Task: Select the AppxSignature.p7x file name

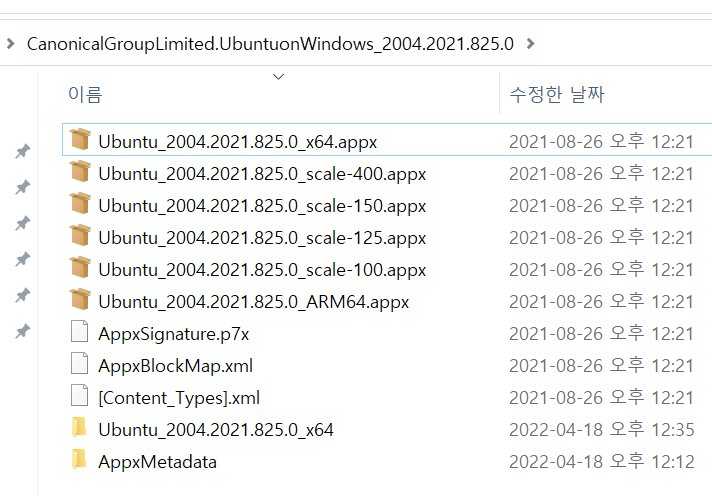Action: (173, 334)
